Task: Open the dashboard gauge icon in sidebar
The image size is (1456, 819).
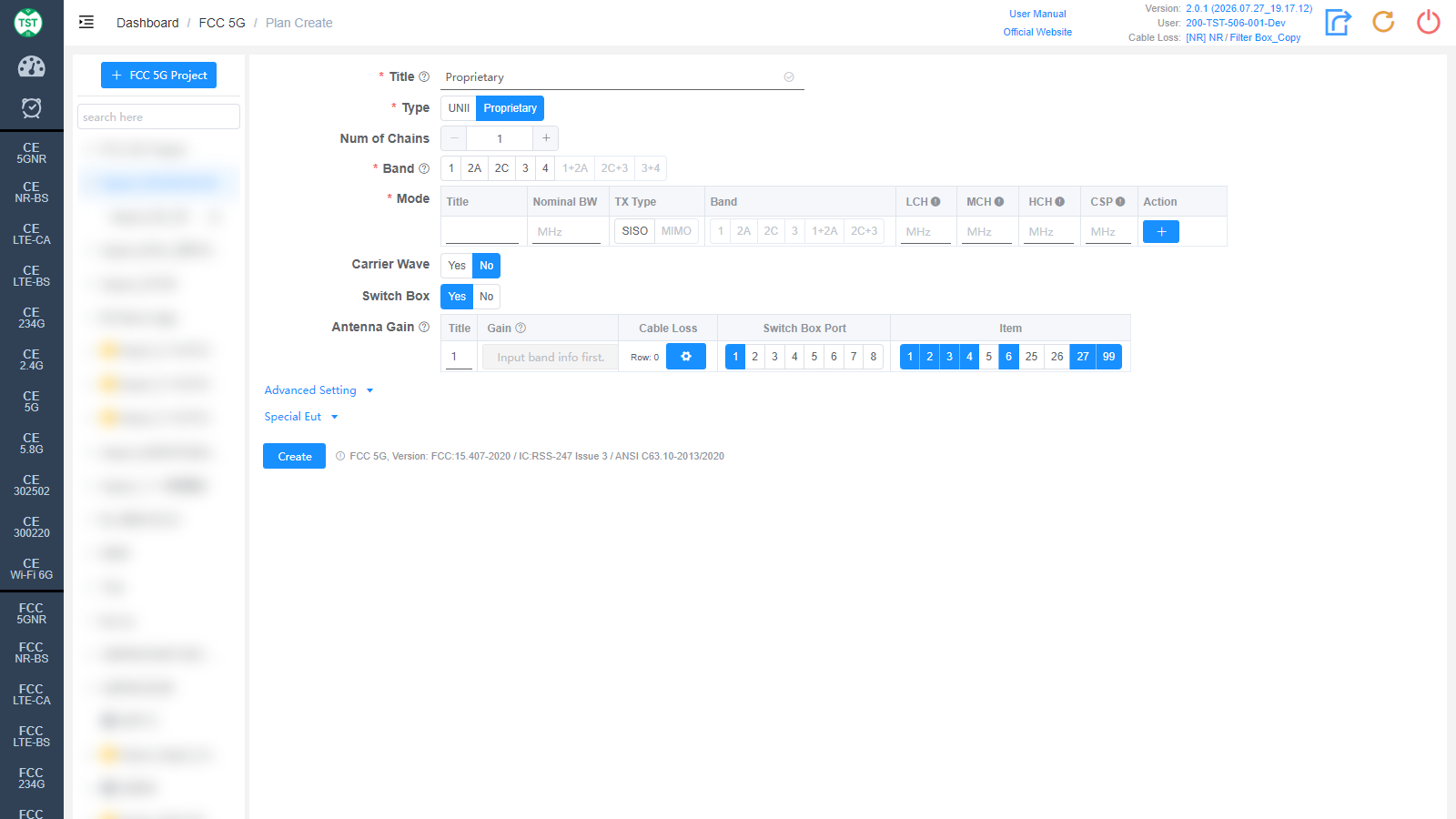Action: [x=31, y=66]
